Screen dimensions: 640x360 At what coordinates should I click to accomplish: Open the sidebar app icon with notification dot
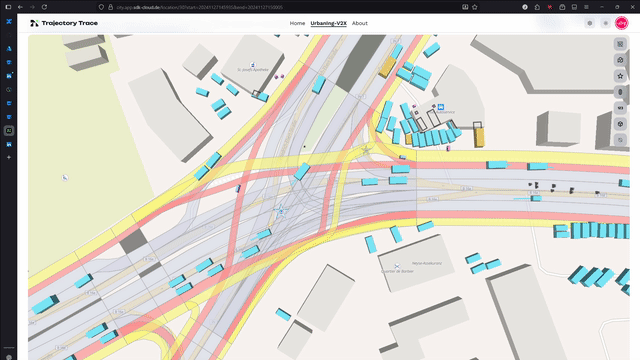tap(9, 76)
